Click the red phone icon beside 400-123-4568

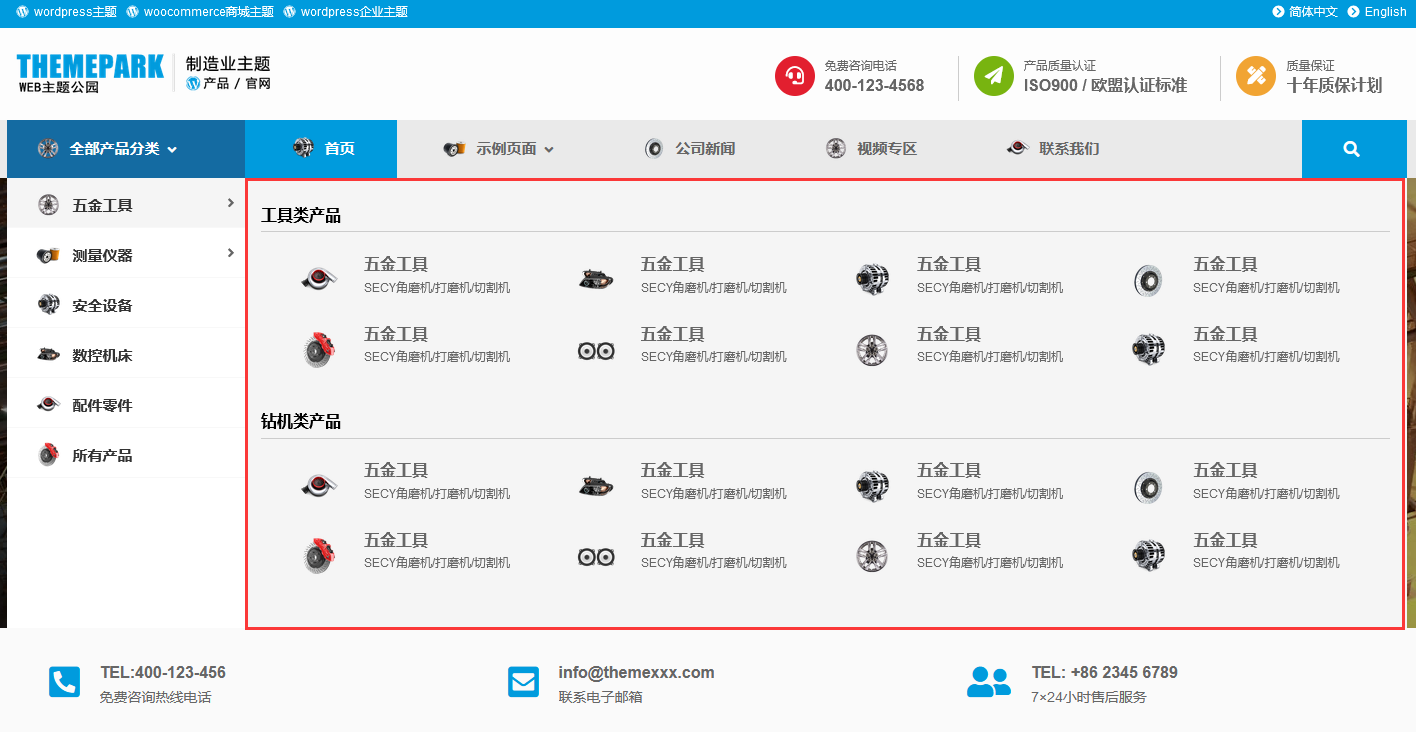(794, 75)
